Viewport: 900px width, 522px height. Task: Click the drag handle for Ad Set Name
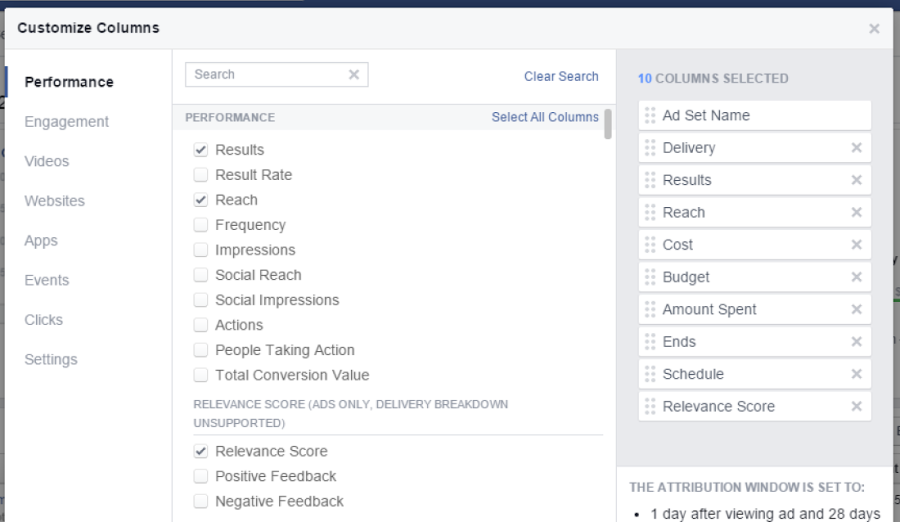tap(650, 115)
